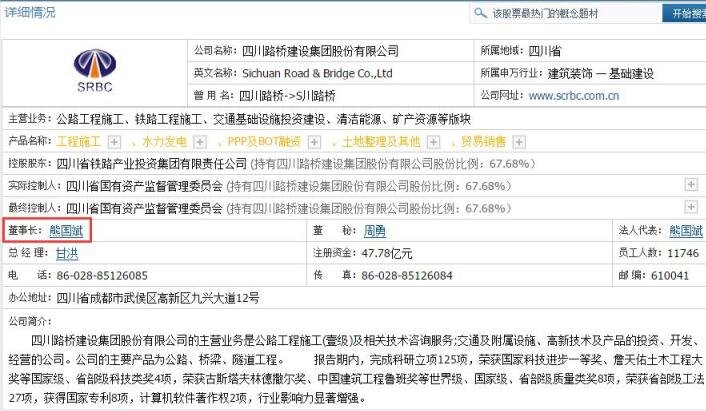This screenshot has width=706, height=411.
Task: Click the 开始搜索 button
Action: (685, 14)
